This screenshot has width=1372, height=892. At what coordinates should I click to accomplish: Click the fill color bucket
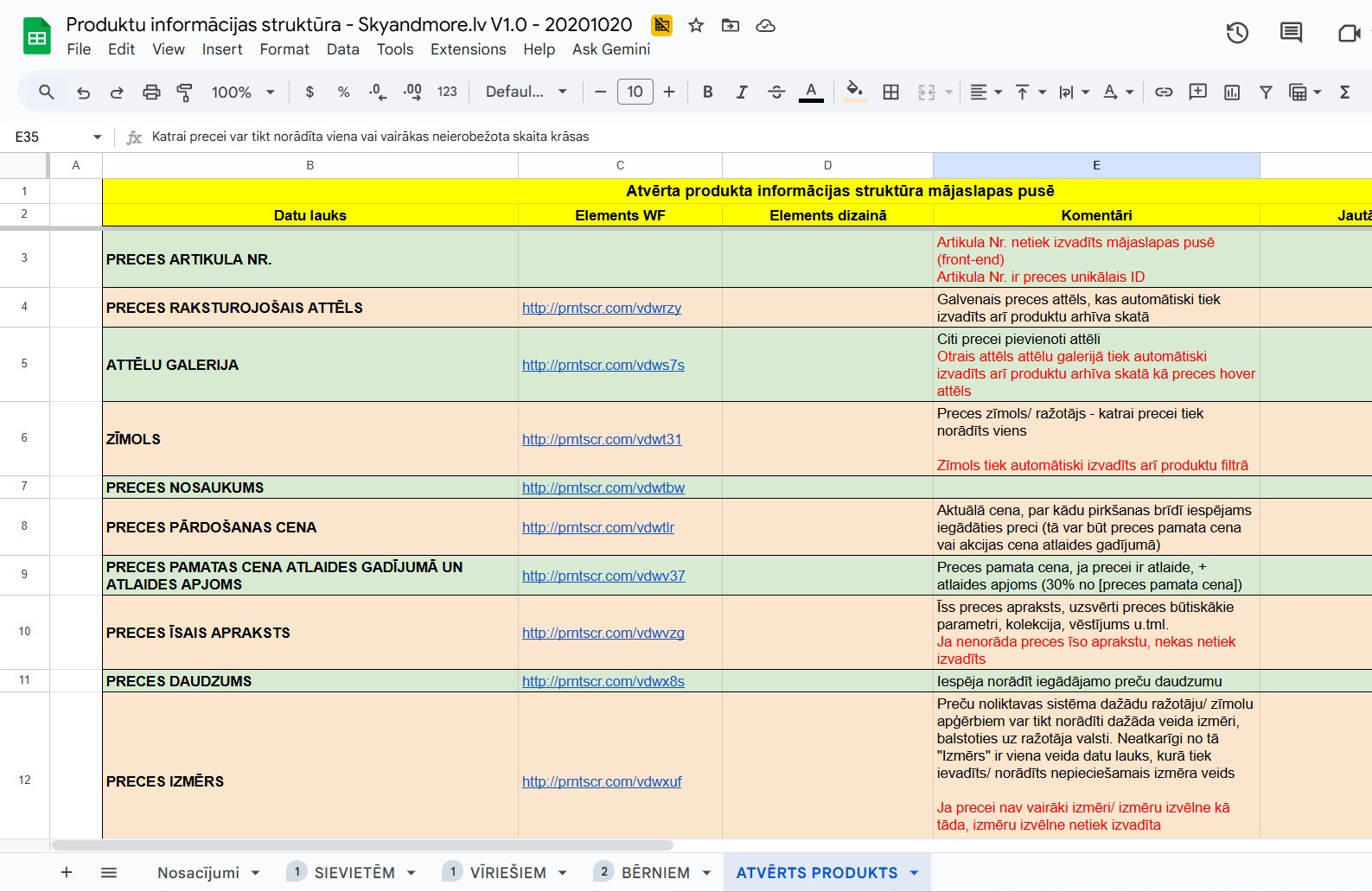click(854, 91)
